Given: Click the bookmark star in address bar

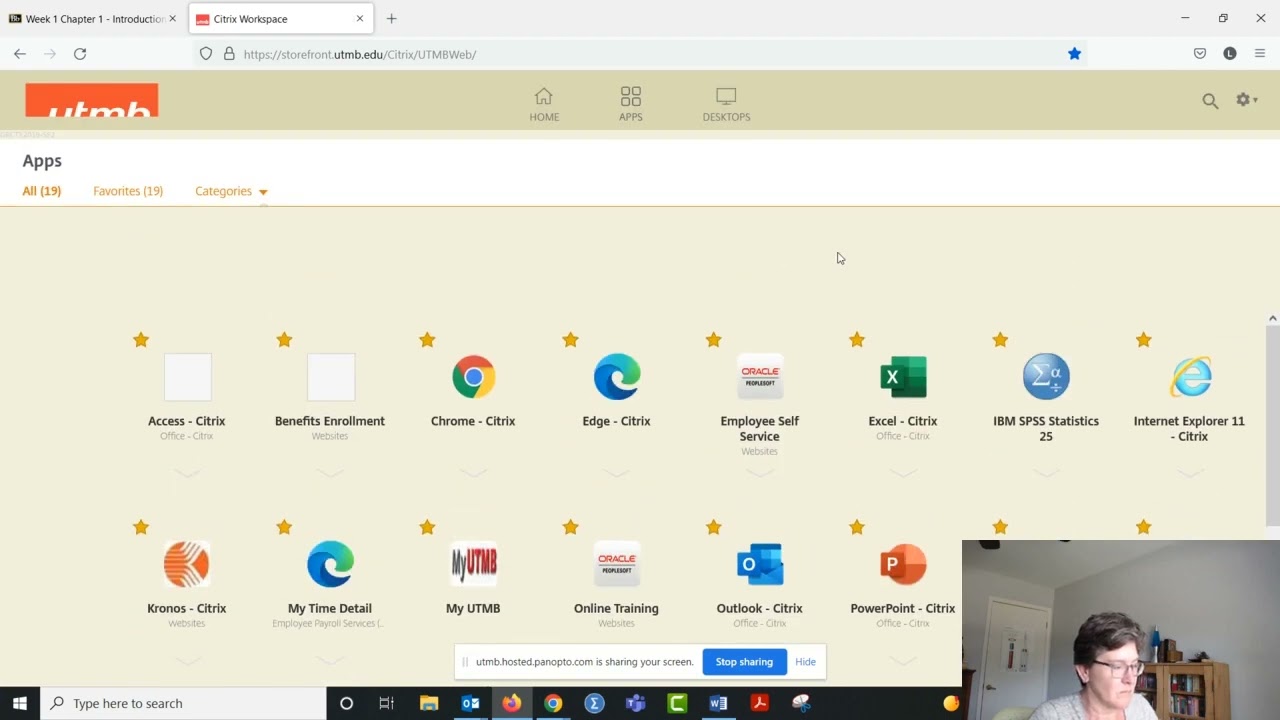Looking at the screenshot, I should [1074, 54].
